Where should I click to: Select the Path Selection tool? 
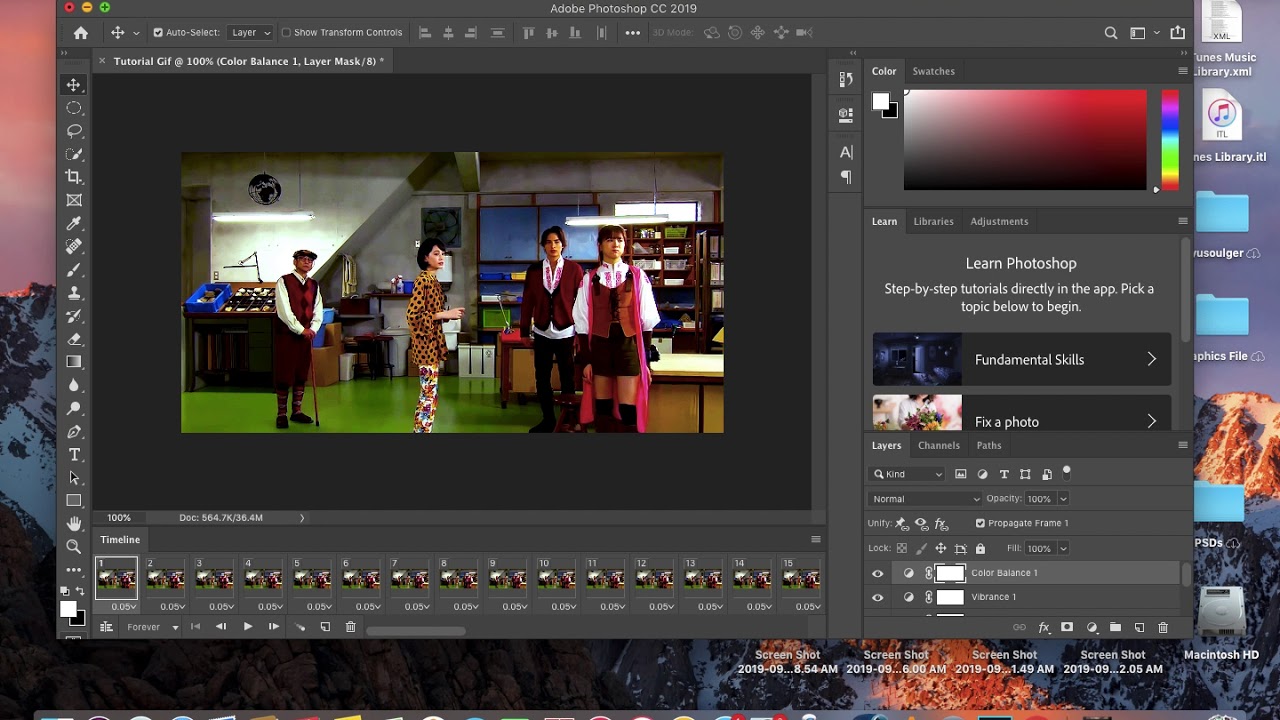pos(74,478)
